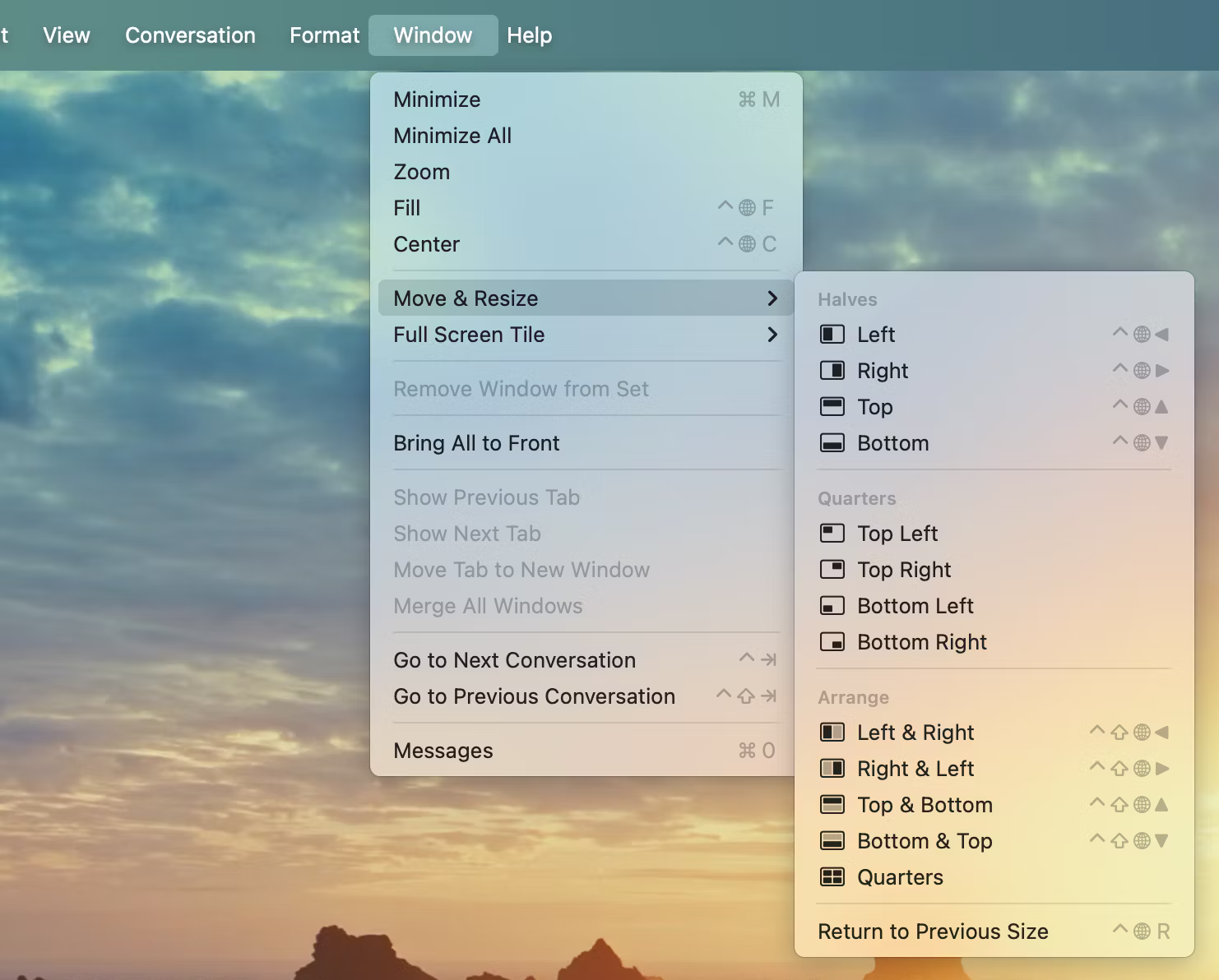Click the Top label under Halves
1219x980 pixels.
(875, 407)
